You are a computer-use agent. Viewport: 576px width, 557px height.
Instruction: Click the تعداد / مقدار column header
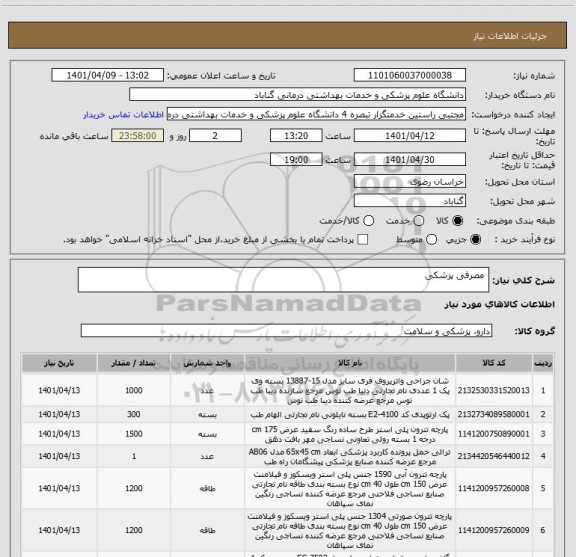(134, 363)
